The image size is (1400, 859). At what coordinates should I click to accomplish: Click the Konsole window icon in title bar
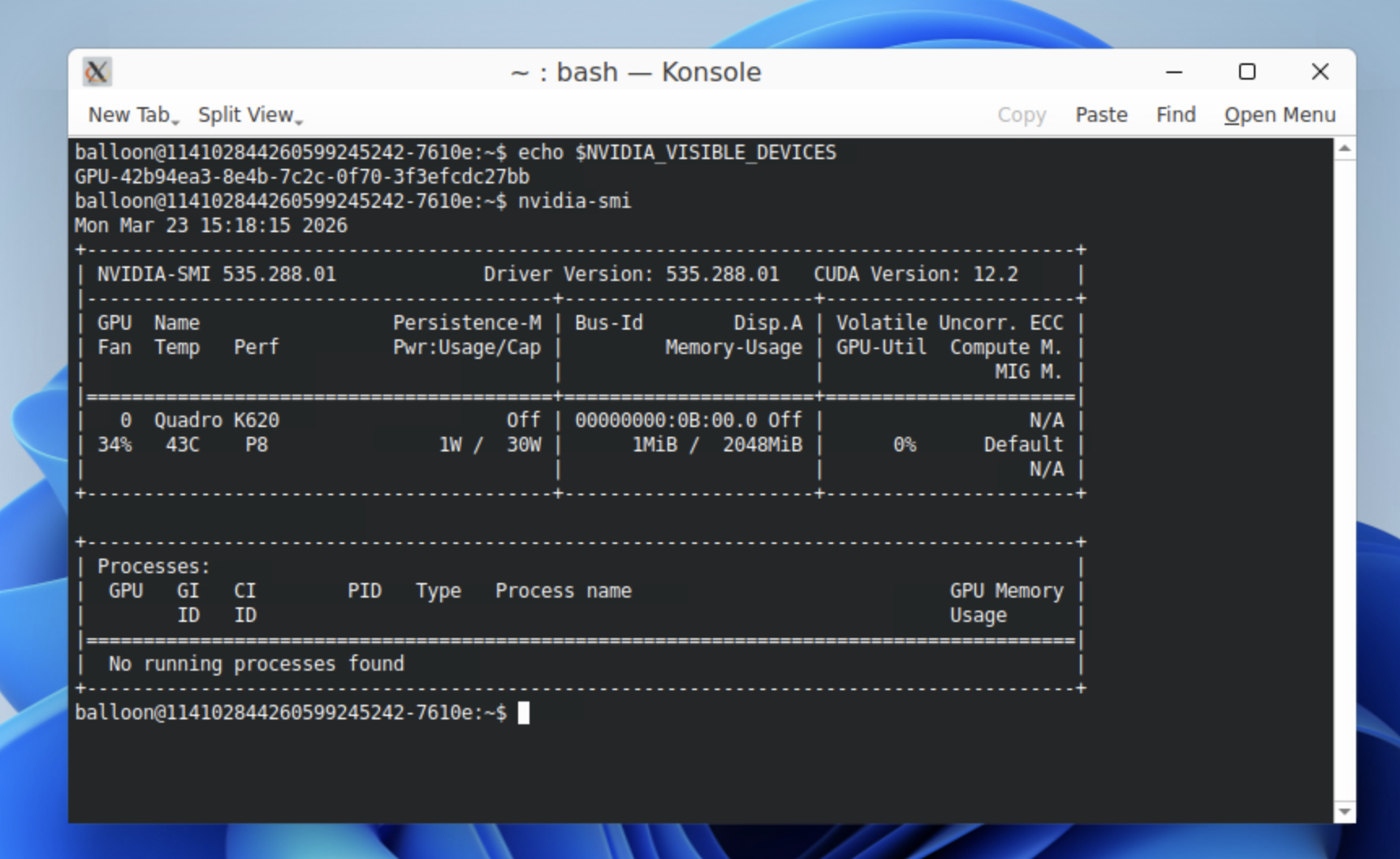tap(97, 72)
